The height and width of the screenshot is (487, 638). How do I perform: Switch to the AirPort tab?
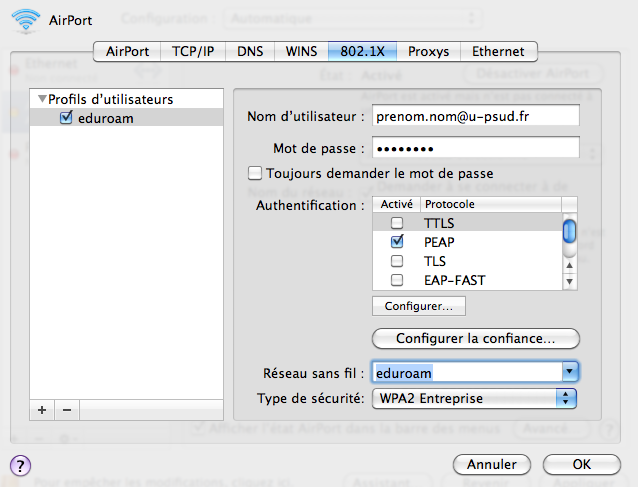(127, 52)
